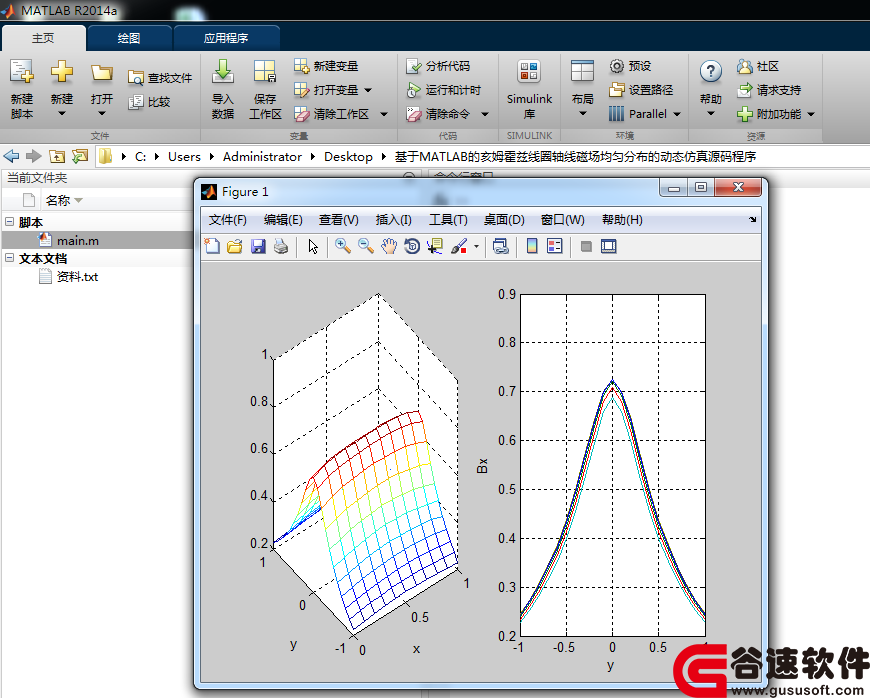Run 分析代码 code analyzer
Screen dimensions: 870x698
click(x=438, y=66)
